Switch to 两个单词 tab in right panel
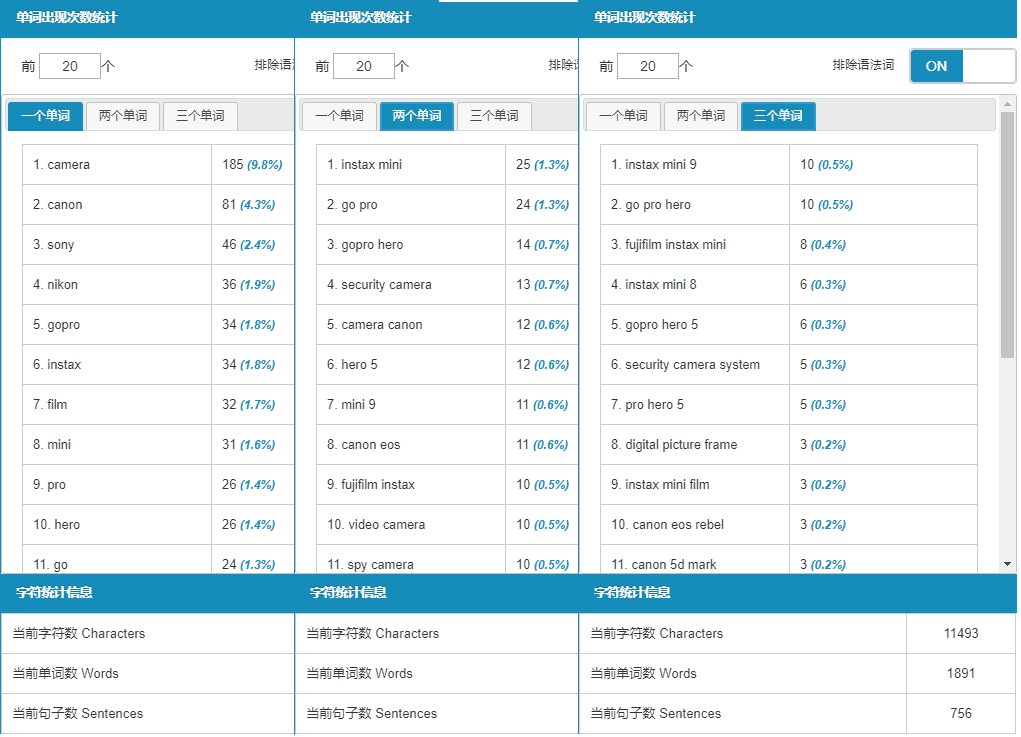Screen dimensions: 1021x737 pyautogui.click(x=701, y=116)
